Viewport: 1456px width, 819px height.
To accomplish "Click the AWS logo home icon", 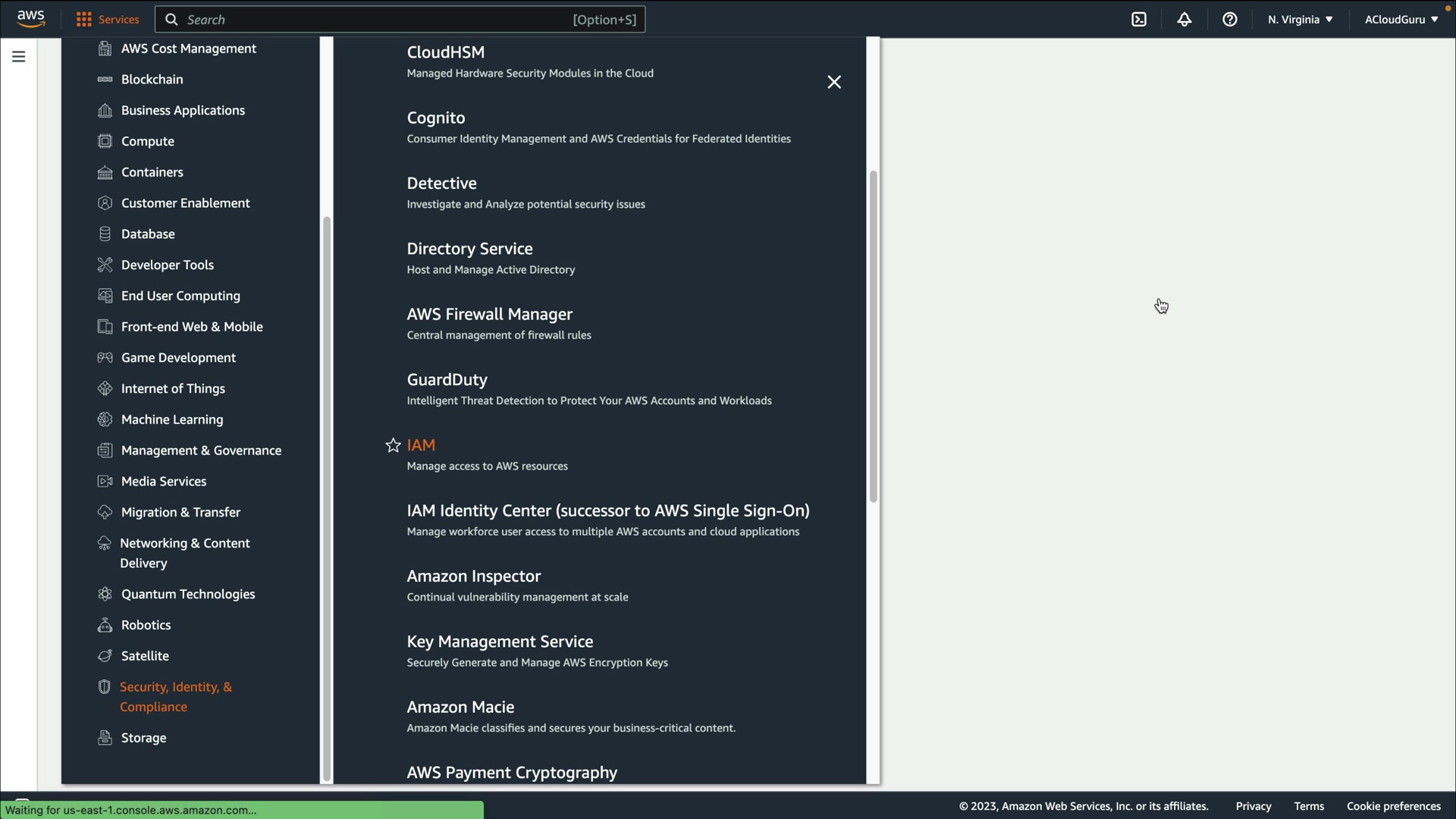I will (x=31, y=19).
